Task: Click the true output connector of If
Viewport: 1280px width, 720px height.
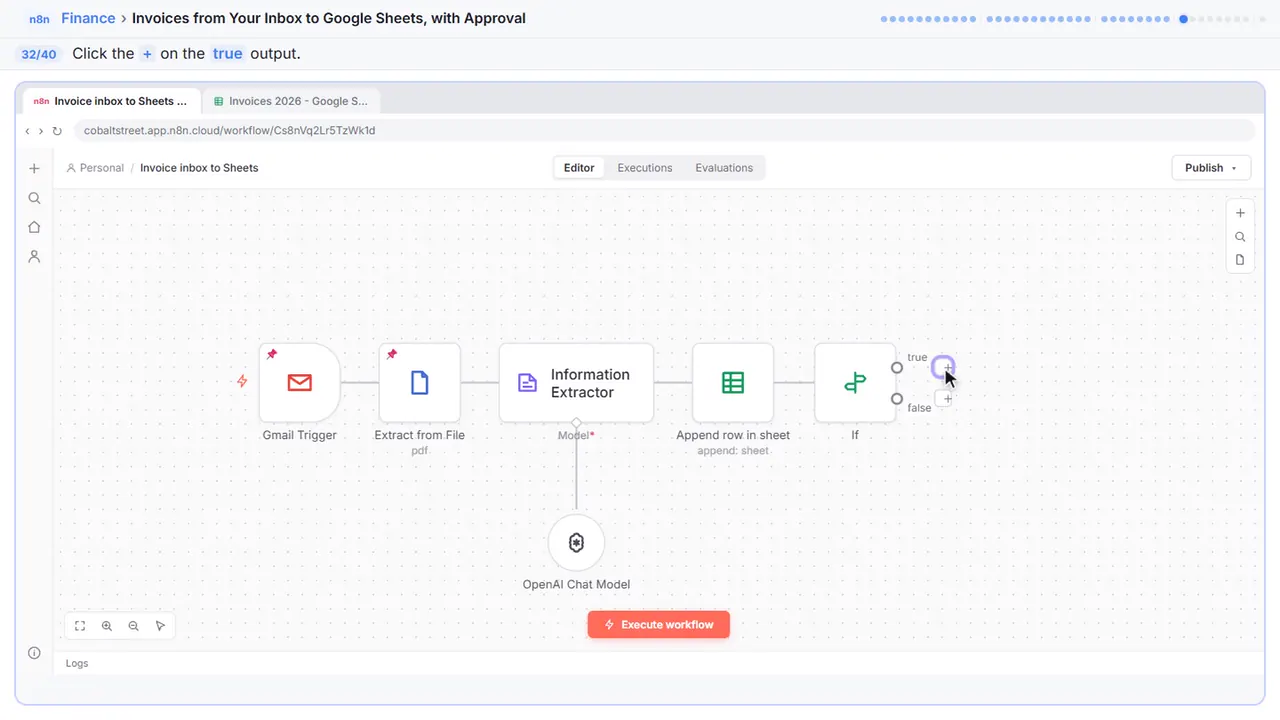Action: pos(897,368)
